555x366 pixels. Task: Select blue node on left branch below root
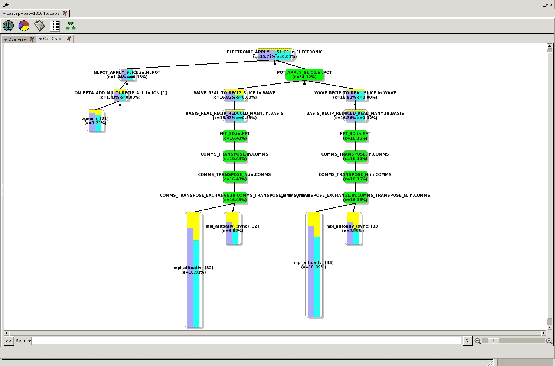[127, 75]
